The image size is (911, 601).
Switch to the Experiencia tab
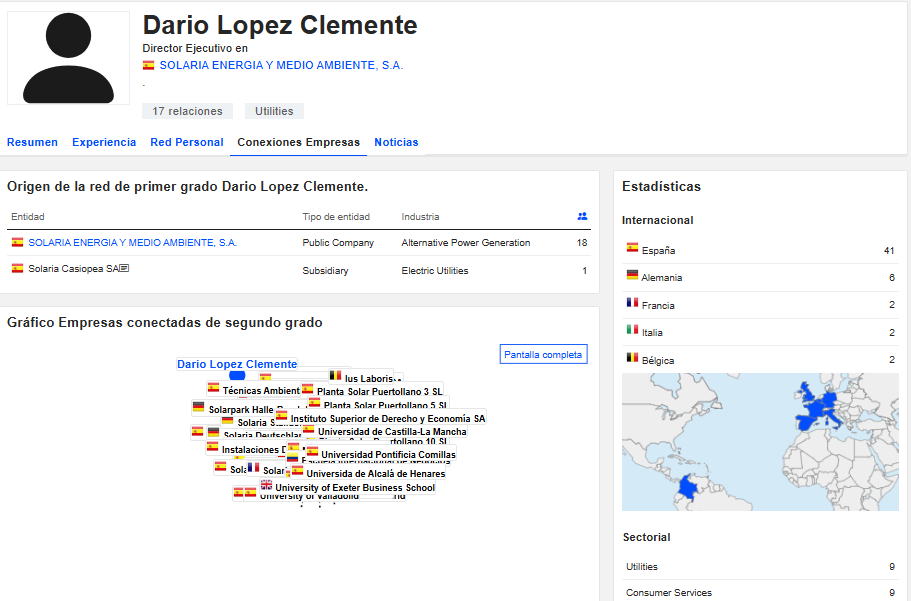tap(104, 142)
